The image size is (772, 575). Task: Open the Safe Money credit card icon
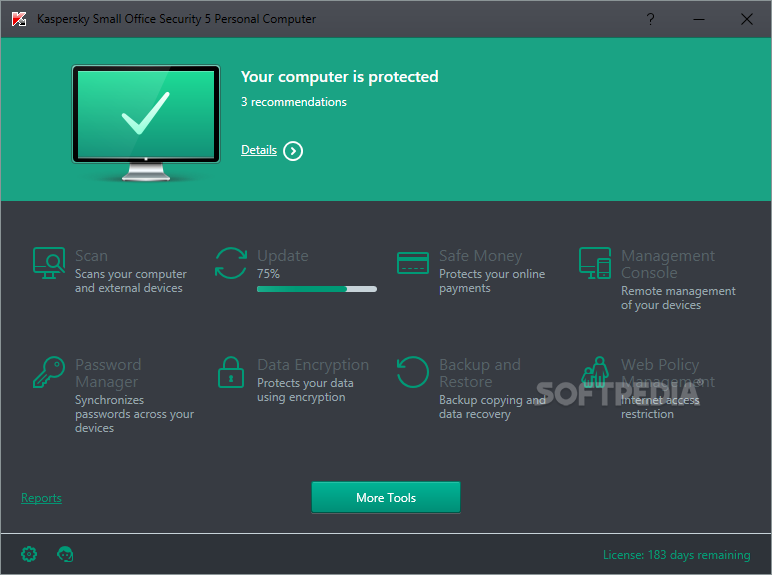click(x=413, y=263)
